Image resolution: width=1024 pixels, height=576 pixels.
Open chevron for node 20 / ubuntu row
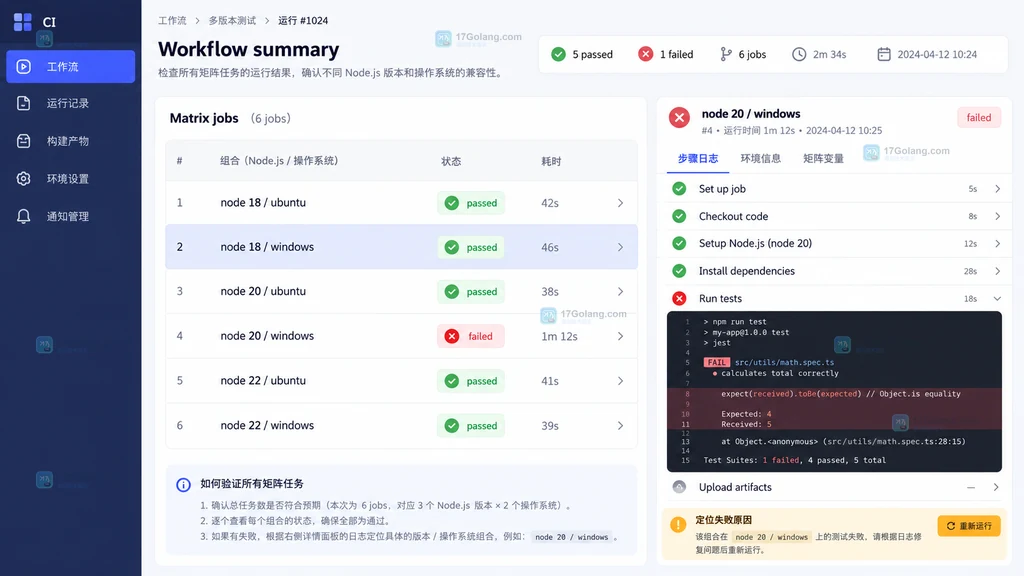[620, 292]
